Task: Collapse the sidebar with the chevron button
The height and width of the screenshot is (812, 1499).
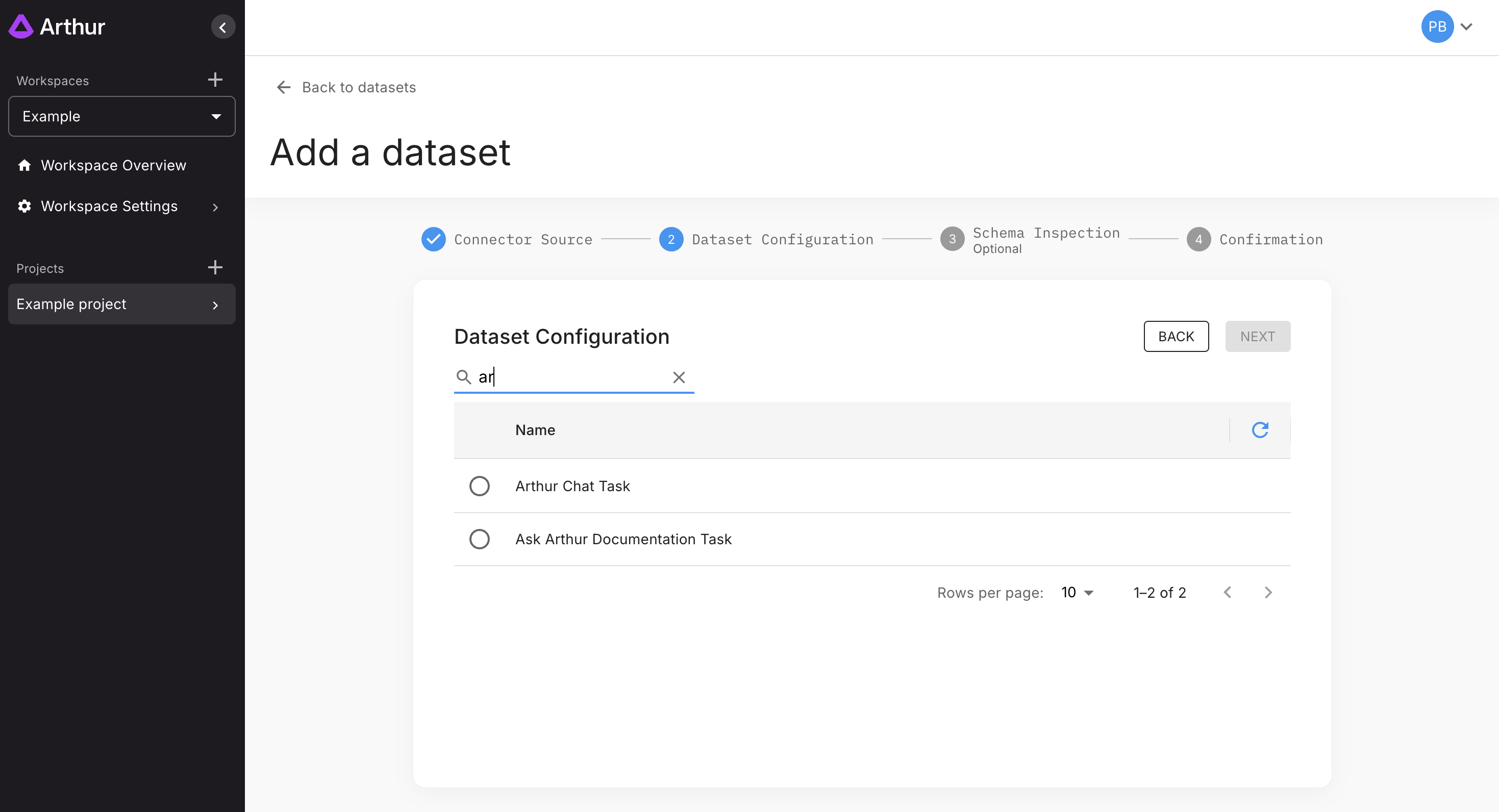Action: [223, 27]
